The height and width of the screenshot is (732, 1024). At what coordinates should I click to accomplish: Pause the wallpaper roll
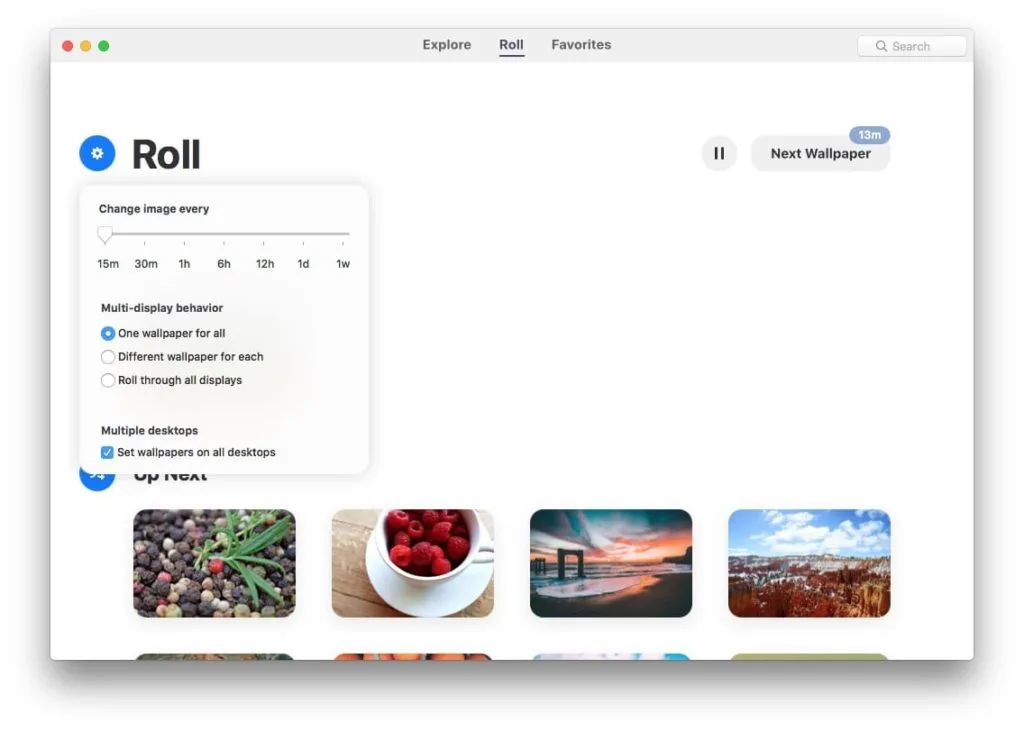coord(719,153)
